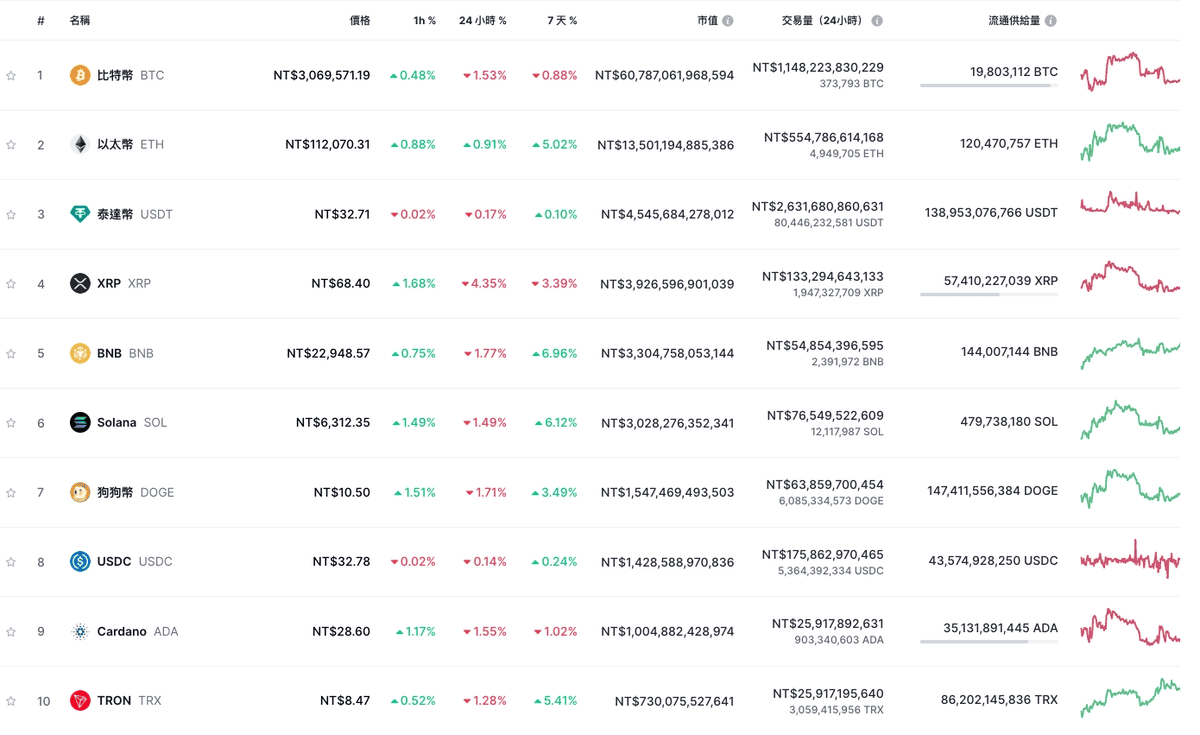Click the Ethereum diamond logo icon

80,145
